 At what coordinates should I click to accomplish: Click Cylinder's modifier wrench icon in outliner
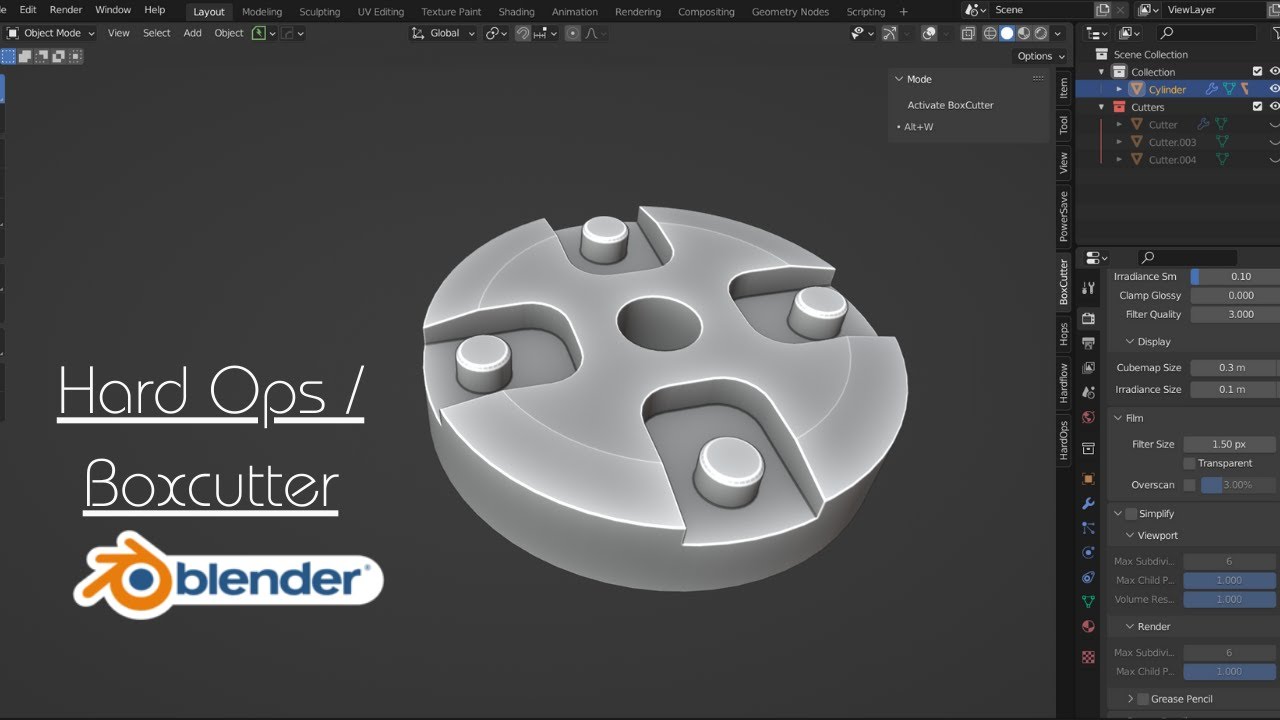coord(1212,89)
